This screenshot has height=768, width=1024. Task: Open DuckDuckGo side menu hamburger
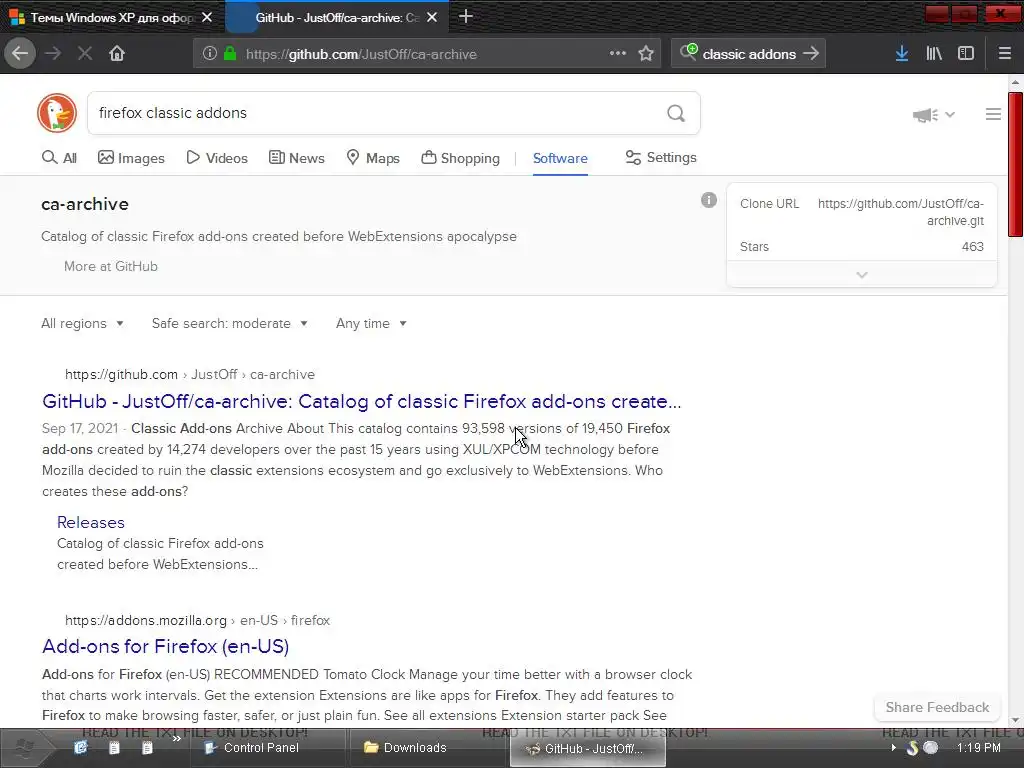pos(993,114)
